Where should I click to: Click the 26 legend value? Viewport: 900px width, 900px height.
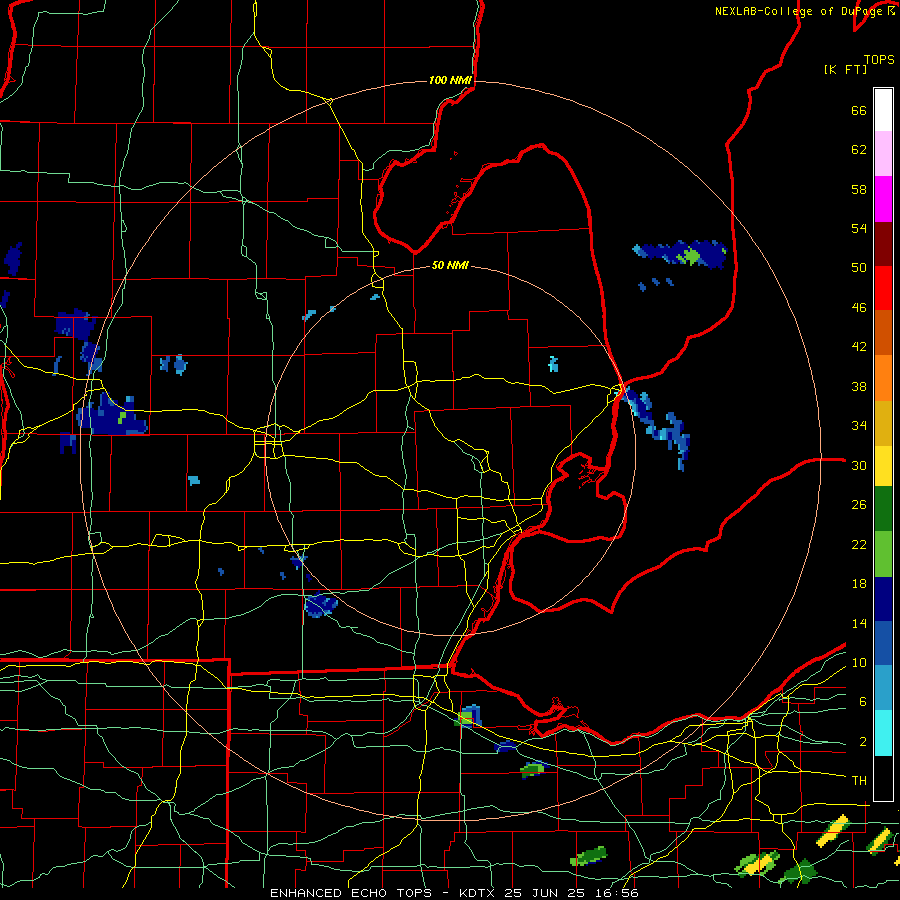click(x=859, y=505)
